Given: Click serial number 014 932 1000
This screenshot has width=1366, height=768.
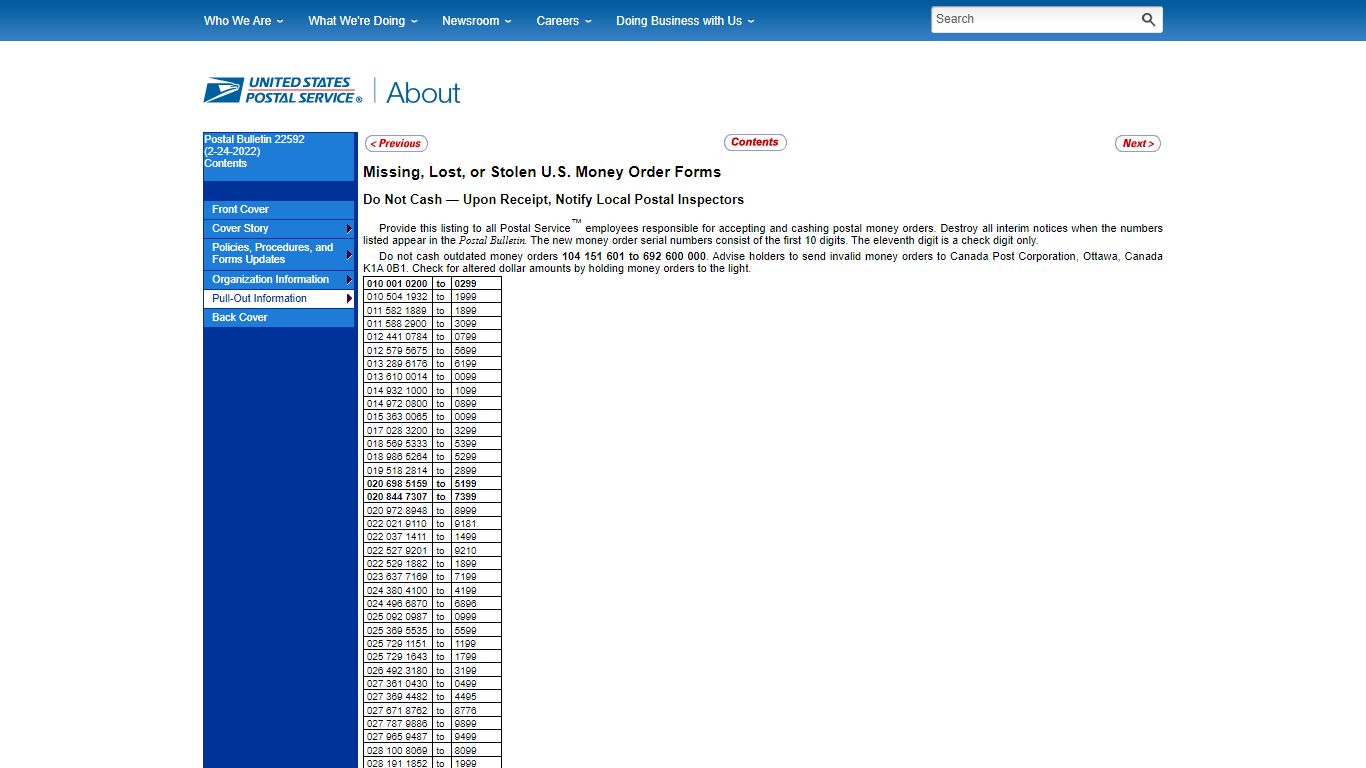Looking at the screenshot, I should point(397,390).
